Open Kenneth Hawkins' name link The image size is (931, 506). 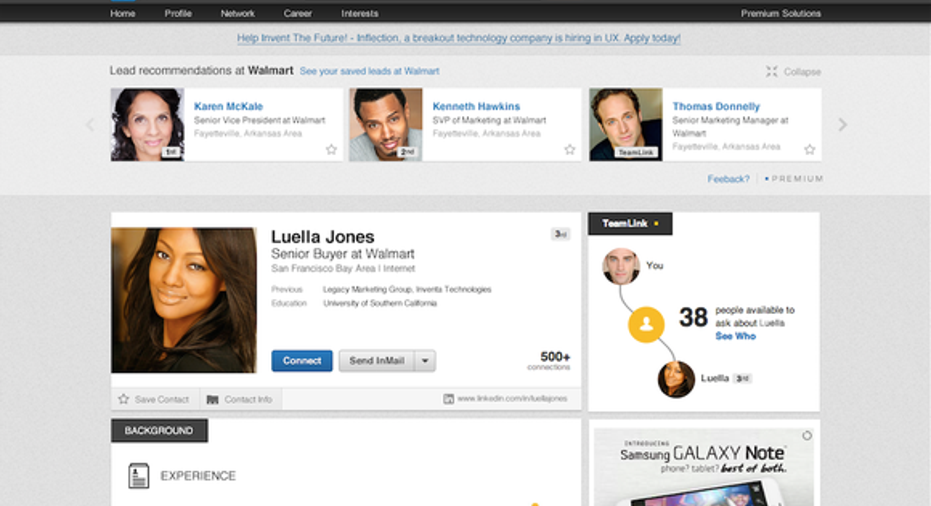coord(476,106)
